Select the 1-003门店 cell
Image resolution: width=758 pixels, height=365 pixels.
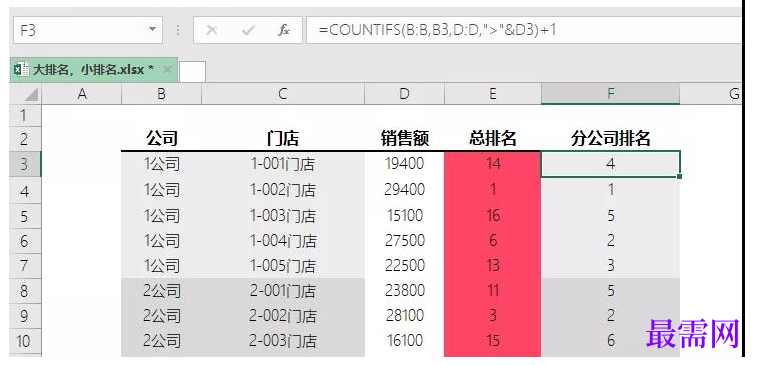coord(283,215)
